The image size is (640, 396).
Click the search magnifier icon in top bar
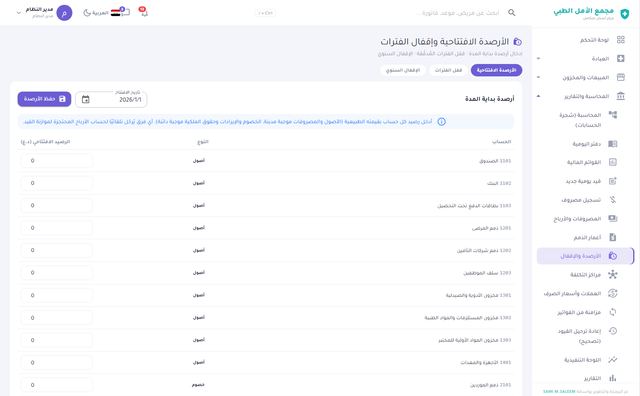[x=511, y=13]
